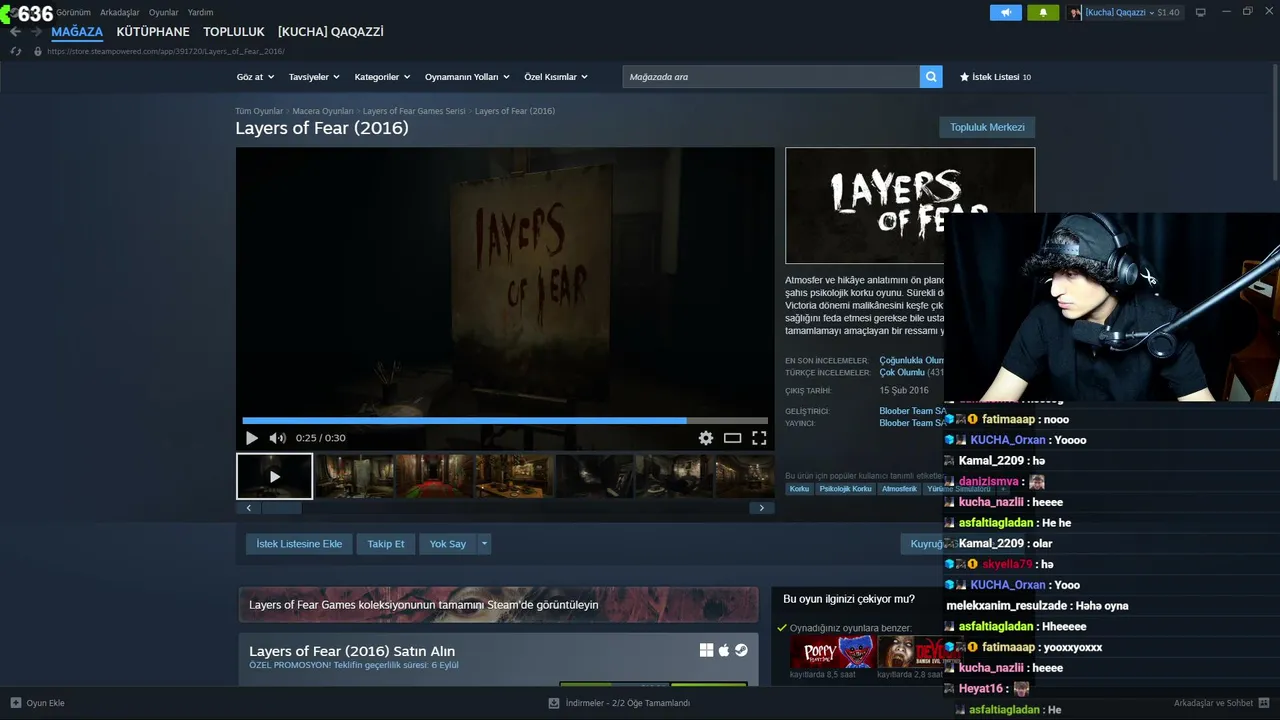Image resolution: width=1280 pixels, height=720 pixels.
Task: Open the İstek Listesi wishlist link
Action: 995,77
